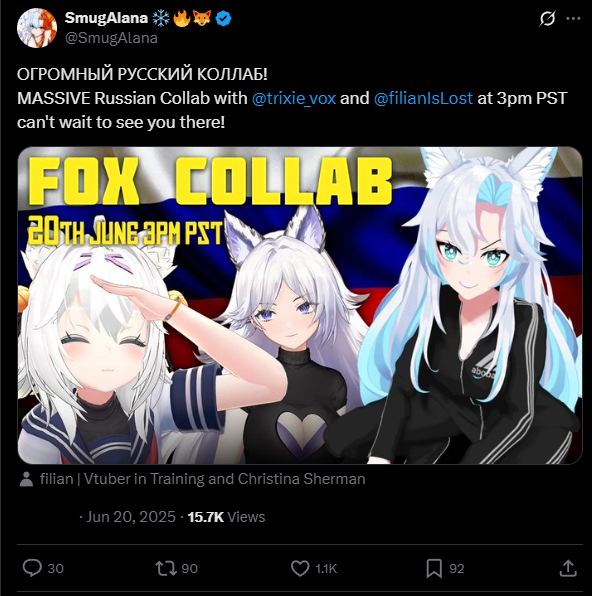Click the @SmugAlana handle

pyautogui.click(x=111, y=38)
